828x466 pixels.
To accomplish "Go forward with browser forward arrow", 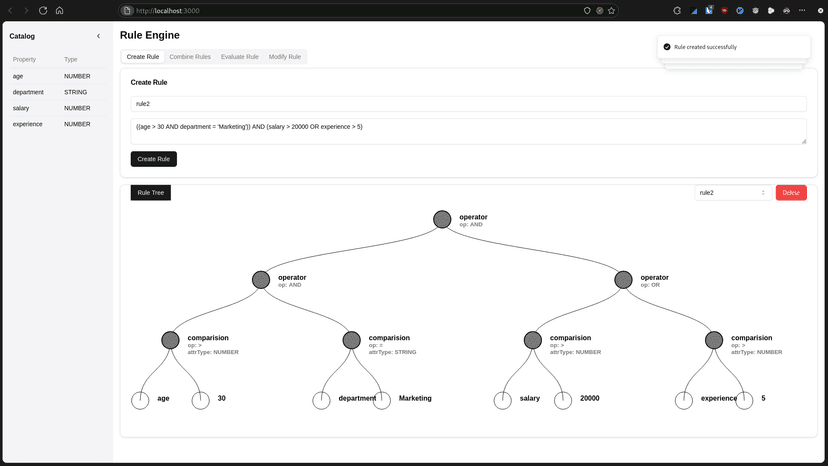I will tap(26, 11).
